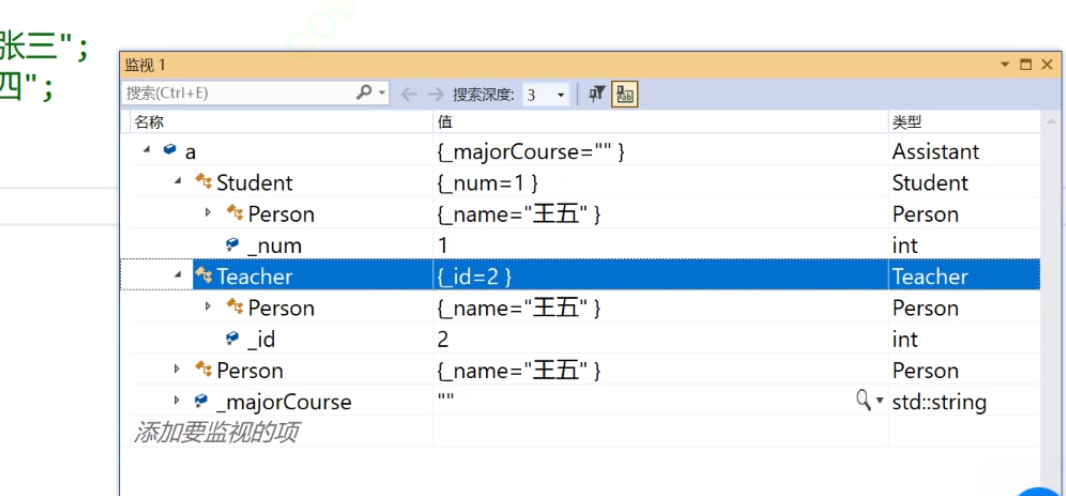Click the search magnifier icon in watch toolbar
Viewport: 1066px width, 496px height.
[x=364, y=93]
